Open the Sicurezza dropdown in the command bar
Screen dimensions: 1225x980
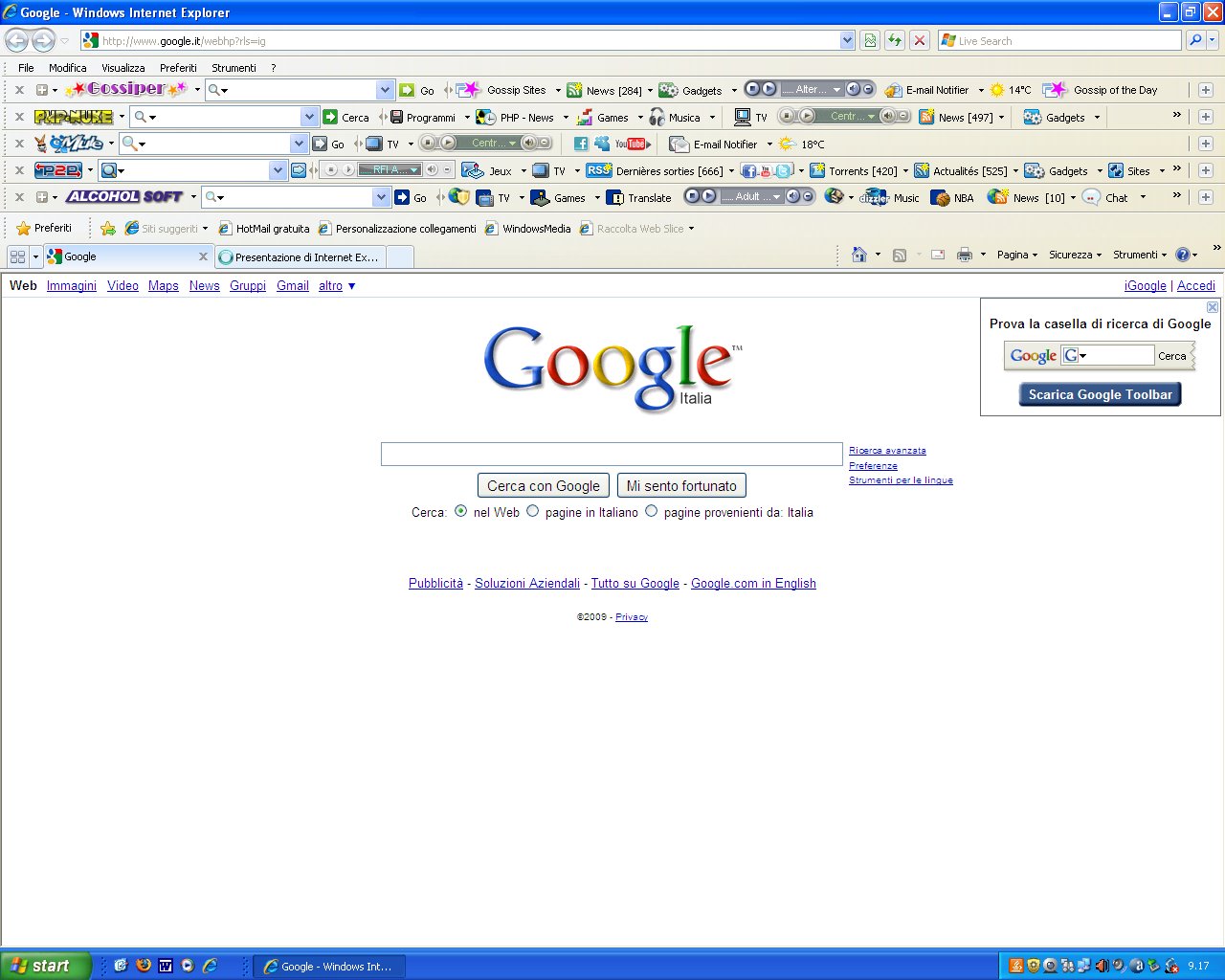tap(1075, 255)
